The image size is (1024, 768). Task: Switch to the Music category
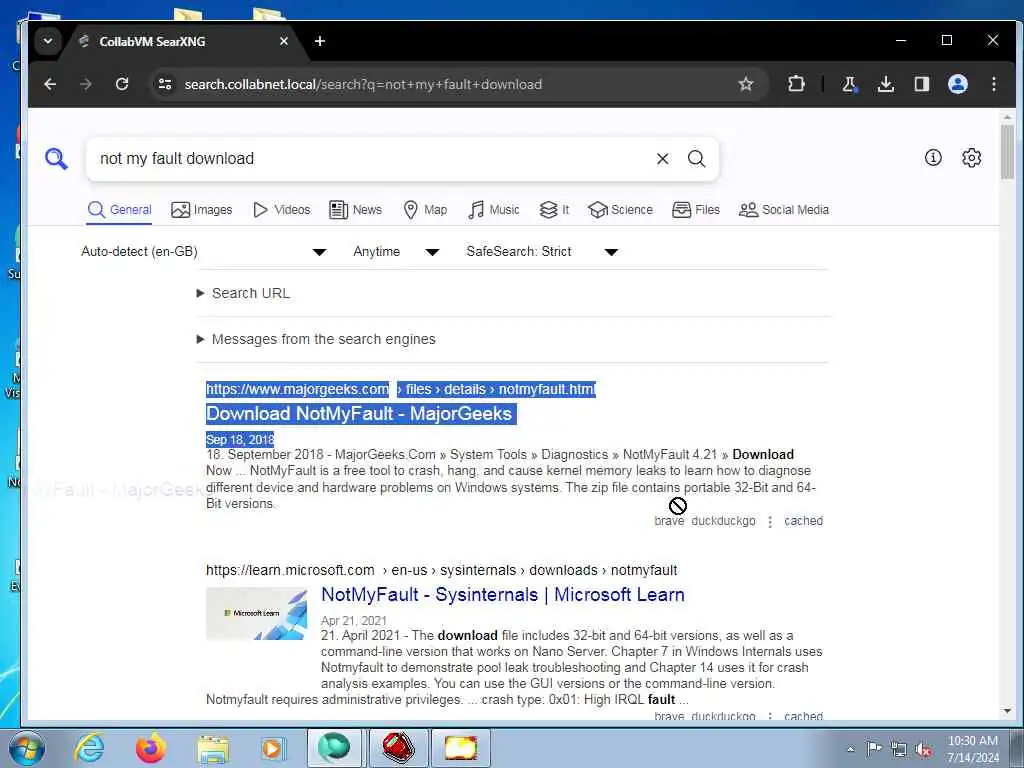[494, 210]
